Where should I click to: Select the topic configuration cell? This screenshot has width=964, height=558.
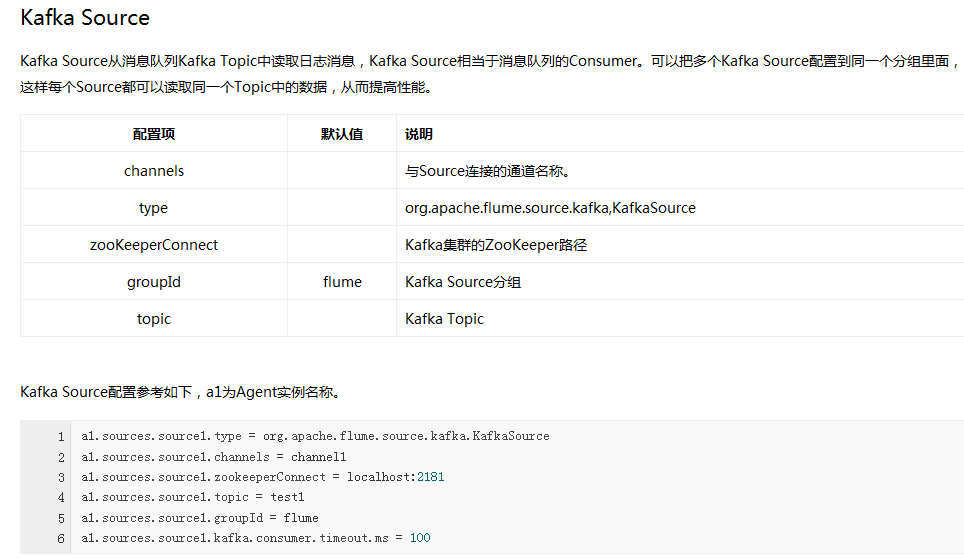pyautogui.click(x=154, y=319)
